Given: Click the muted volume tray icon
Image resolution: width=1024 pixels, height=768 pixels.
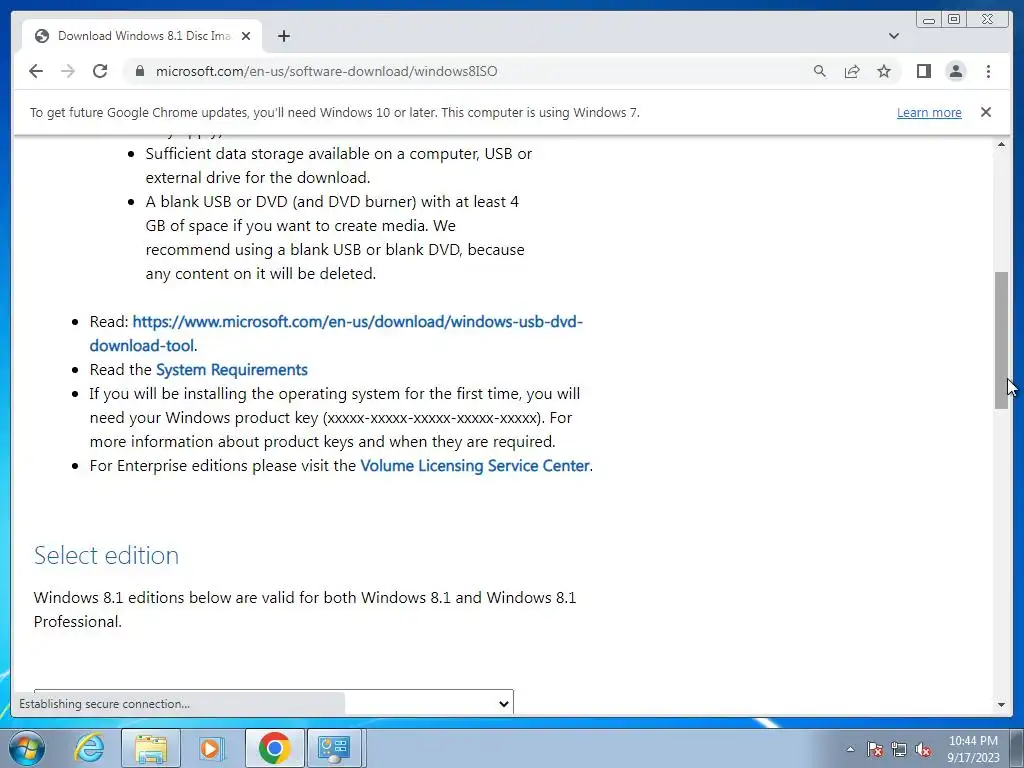Looking at the screenshot, I should click(x=923, y=749).
